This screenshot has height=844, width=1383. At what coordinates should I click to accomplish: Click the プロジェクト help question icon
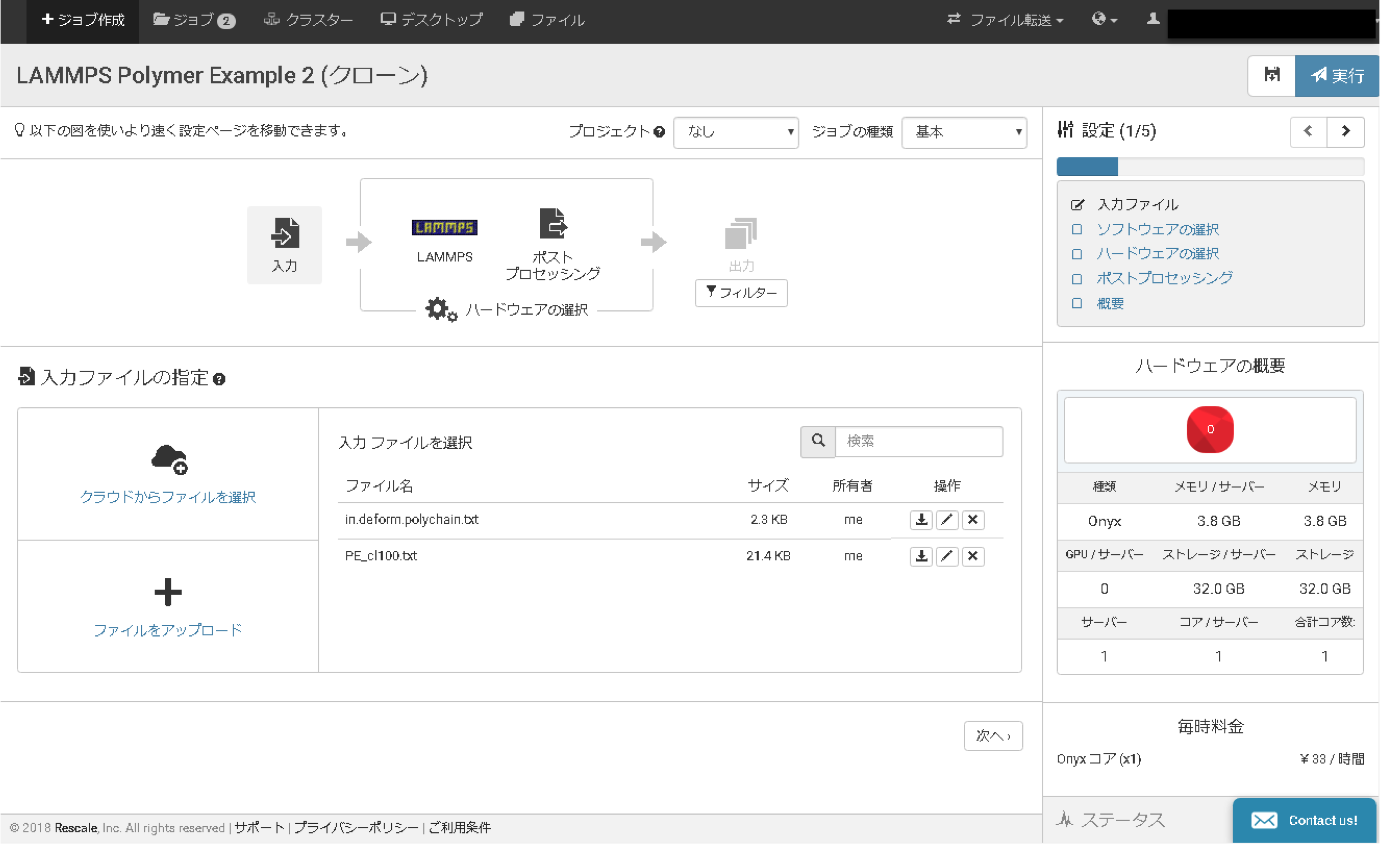[x=659, y=132]
